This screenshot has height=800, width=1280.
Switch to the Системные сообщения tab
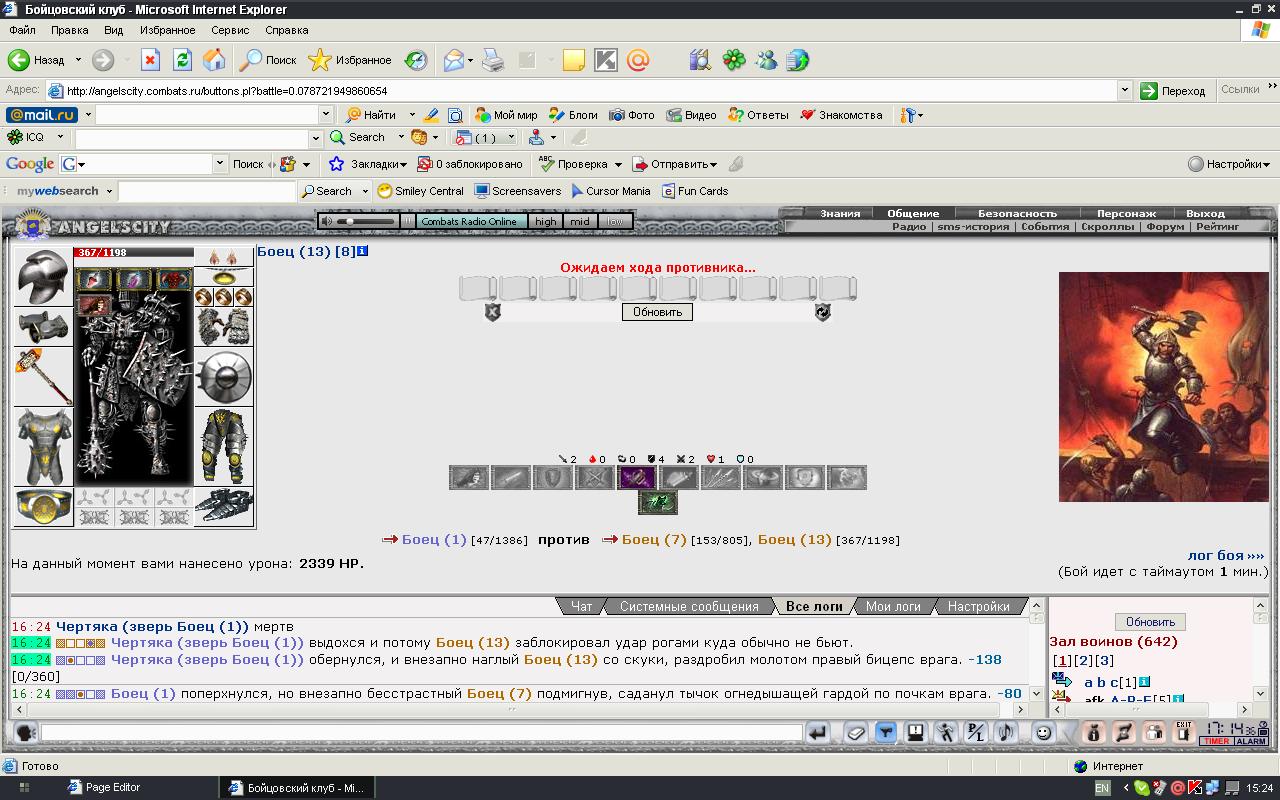[689, 606]
